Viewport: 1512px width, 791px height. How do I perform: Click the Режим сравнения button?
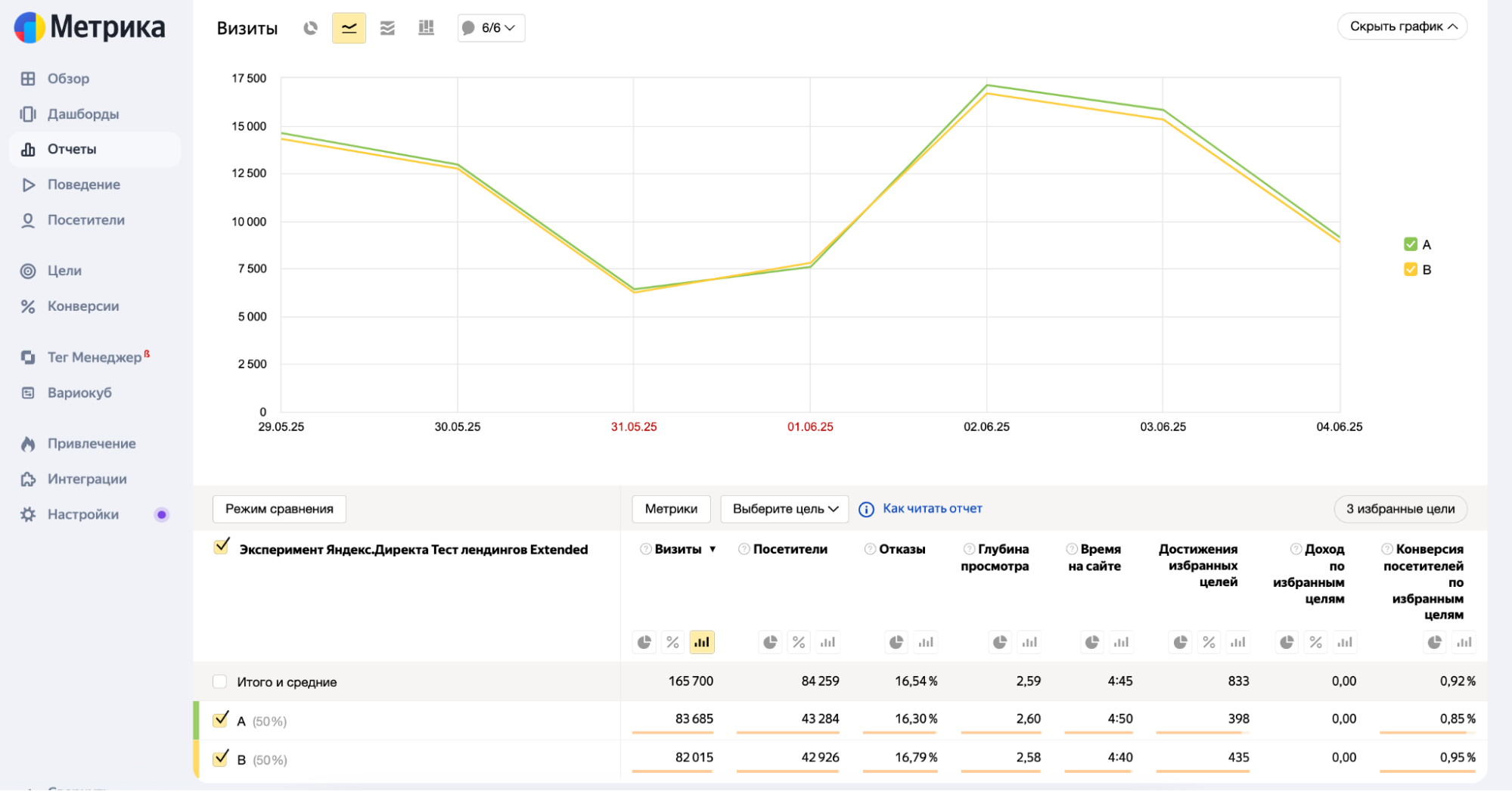click(279, 509)
